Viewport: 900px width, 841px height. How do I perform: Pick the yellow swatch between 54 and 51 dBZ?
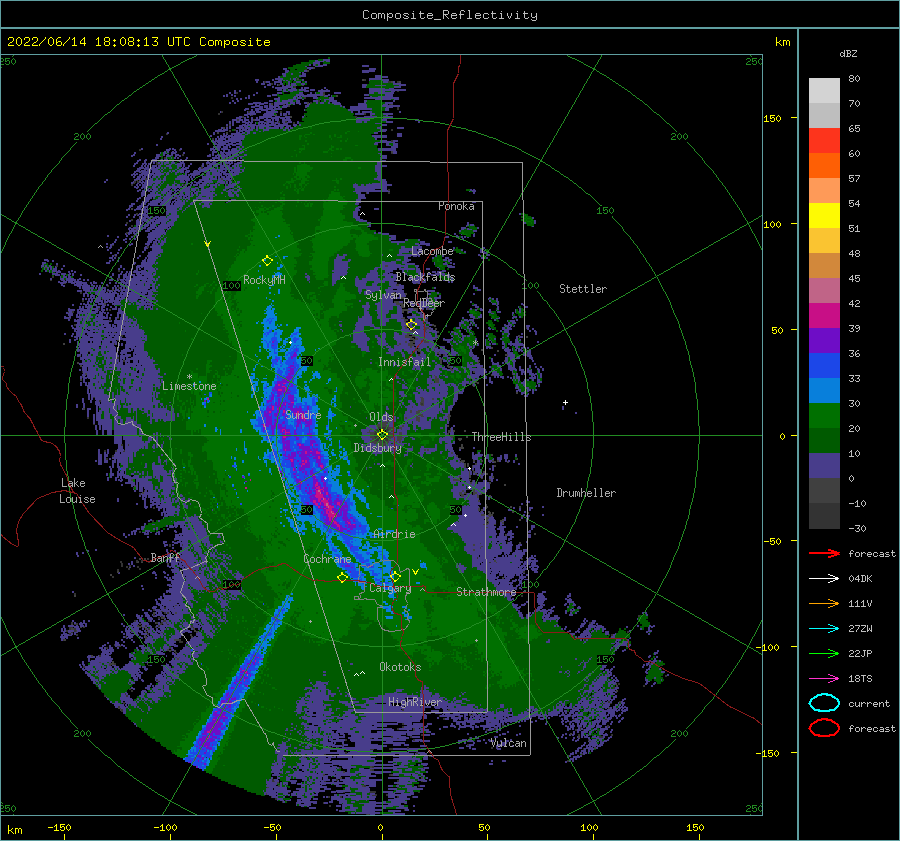coord(824,216)
